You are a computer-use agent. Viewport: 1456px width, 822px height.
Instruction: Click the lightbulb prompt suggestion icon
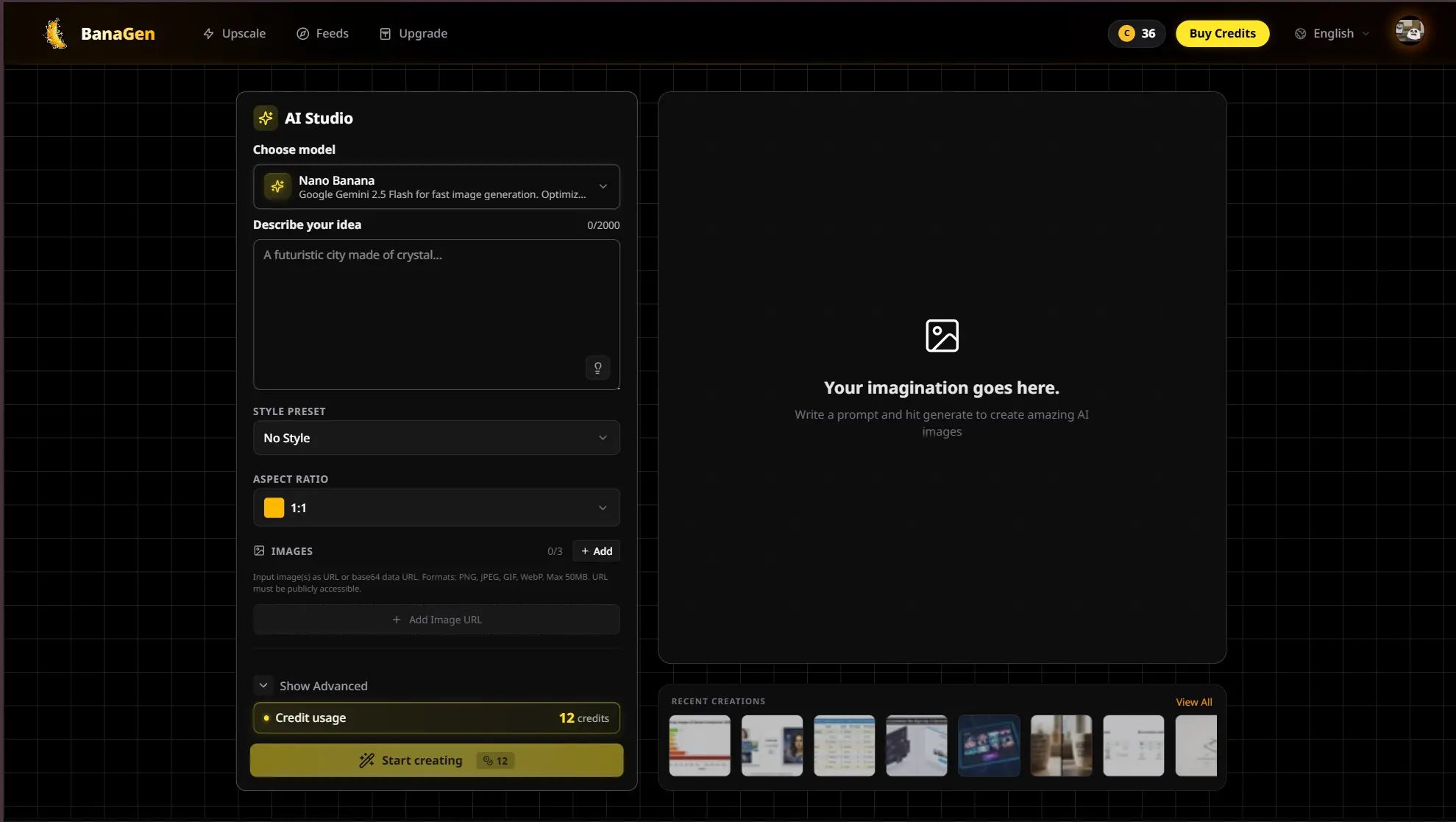tap(597, 368)
